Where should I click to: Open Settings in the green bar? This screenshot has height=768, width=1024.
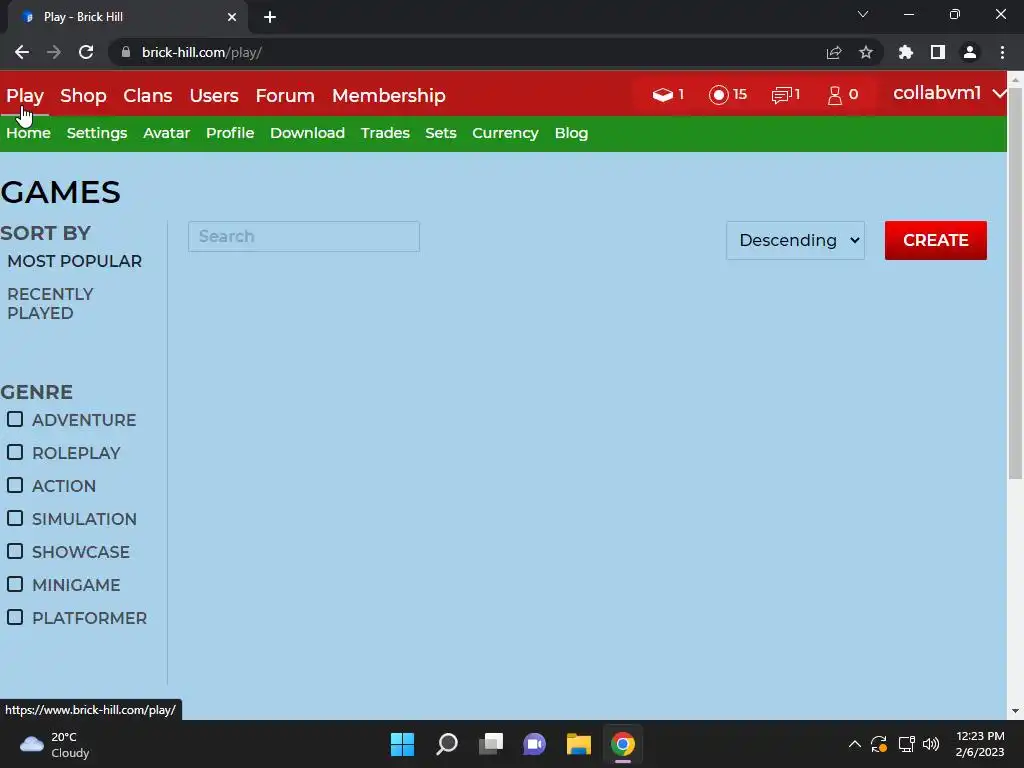[97, 133]
